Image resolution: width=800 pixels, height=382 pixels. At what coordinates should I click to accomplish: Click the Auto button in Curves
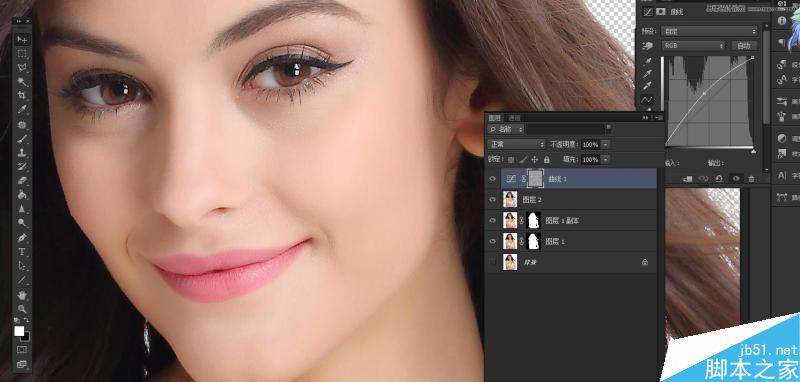coord(744,46)
